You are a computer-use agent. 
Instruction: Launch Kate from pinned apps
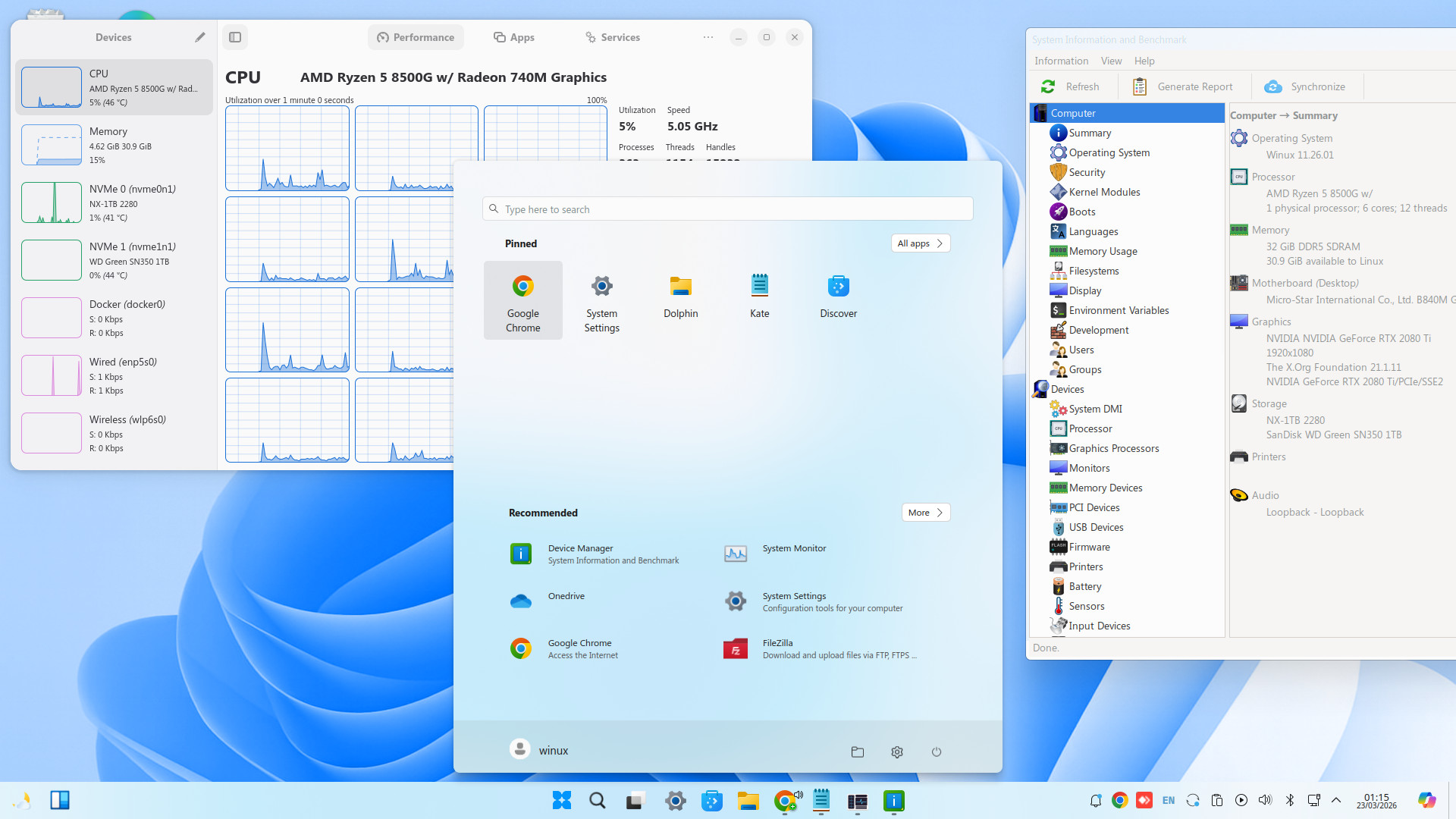pyautogui.click(x=759, y=296)
